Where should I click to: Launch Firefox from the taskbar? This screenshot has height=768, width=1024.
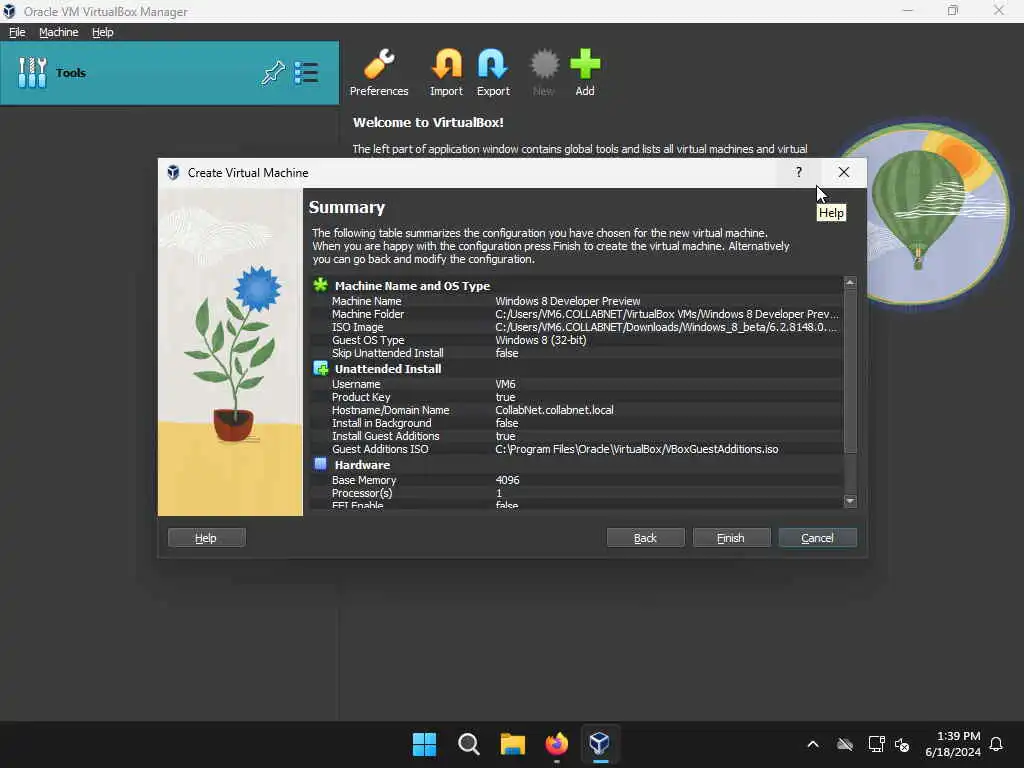556,744
